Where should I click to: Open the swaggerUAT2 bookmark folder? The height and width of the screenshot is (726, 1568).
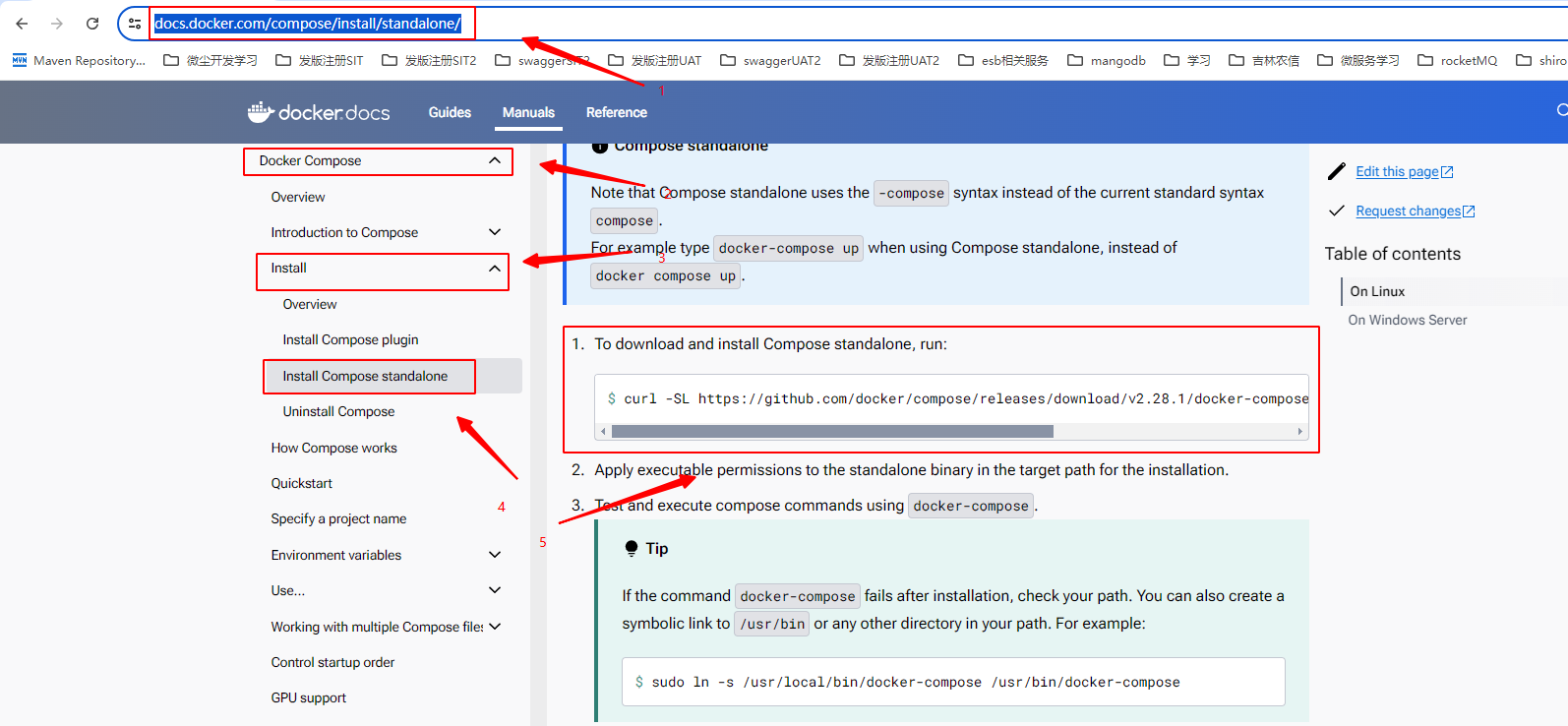[x=771, y=60]
